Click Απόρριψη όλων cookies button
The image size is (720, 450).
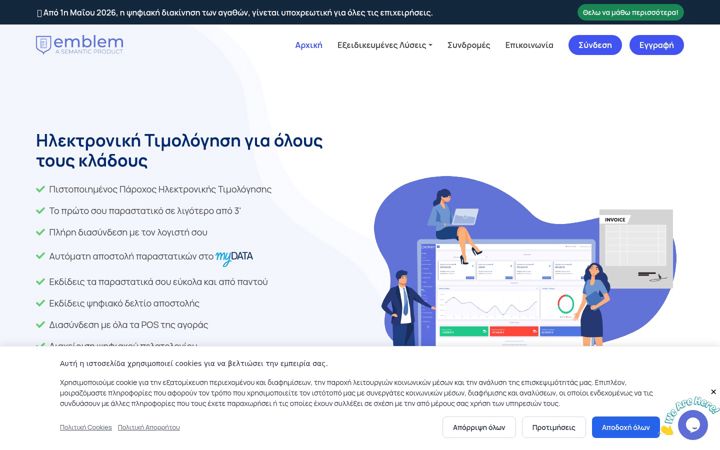(x=479, y=427)
